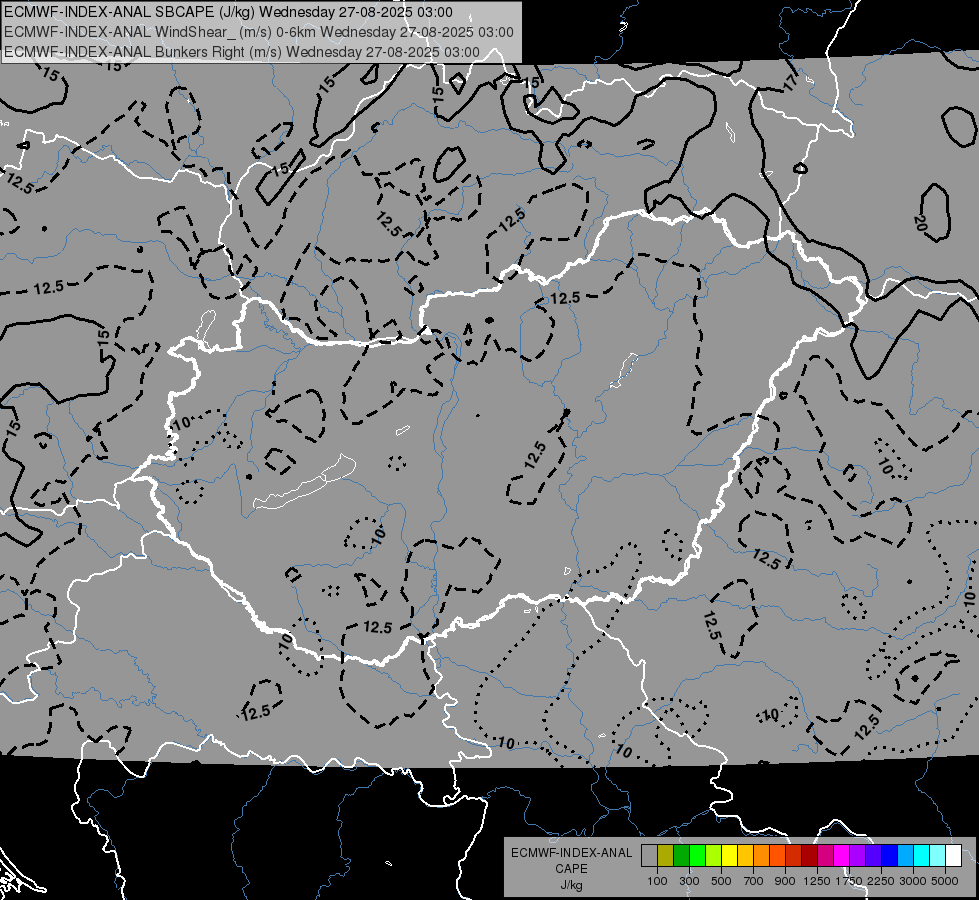This screenshot has width=979, height=900.
Task: Select the cyan swatch above 3000
Action: tap(921, 856)
